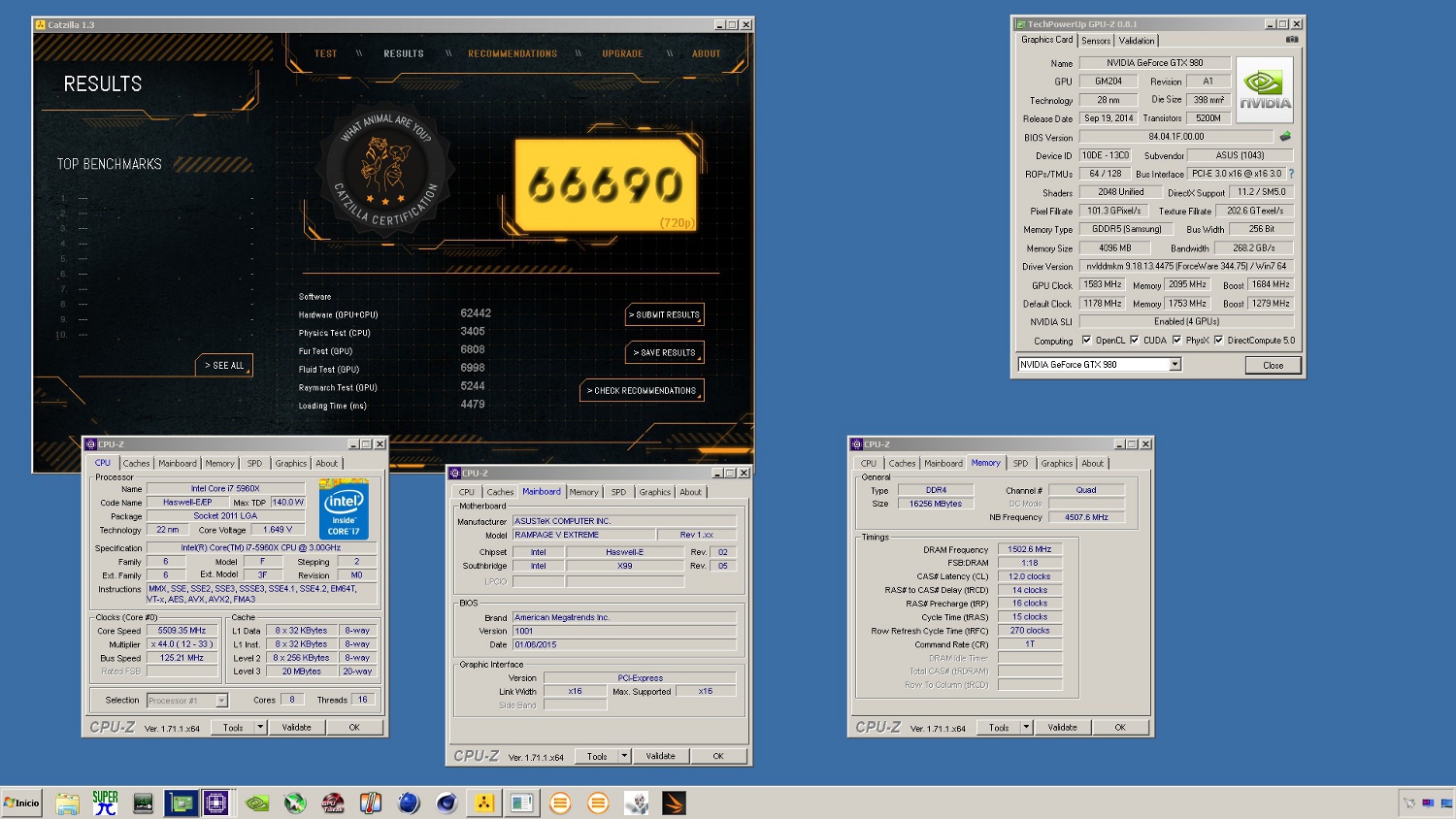Go to Catzilla's Upgrade section
The width and height of the screenshot is (1456, 819).
click(622, 53)
